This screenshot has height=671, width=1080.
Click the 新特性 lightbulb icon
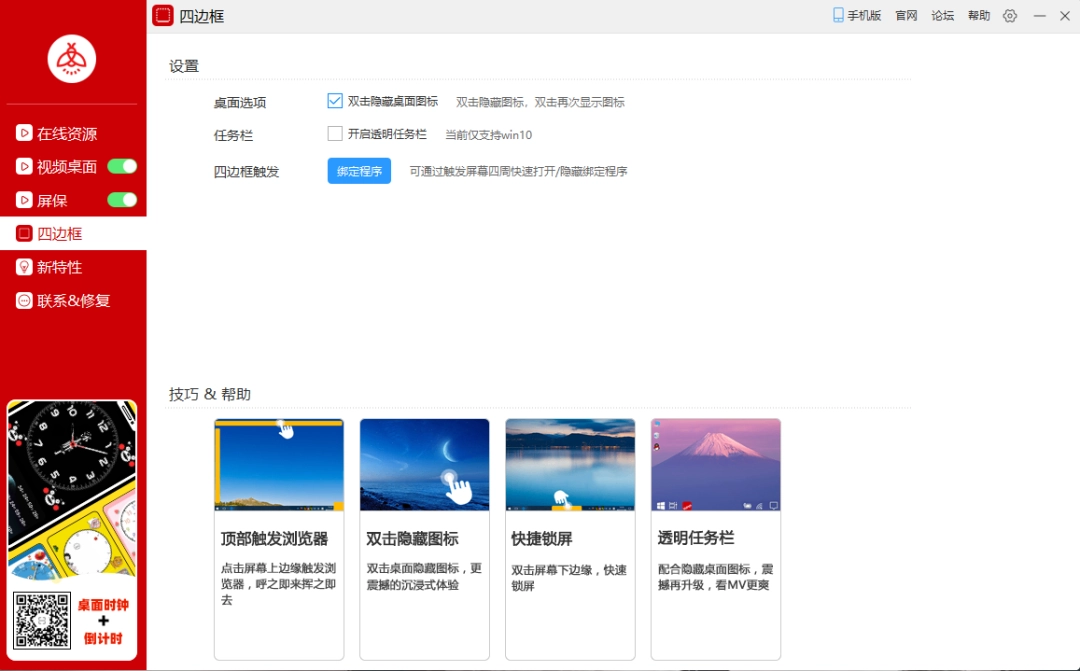coord(24,266)
